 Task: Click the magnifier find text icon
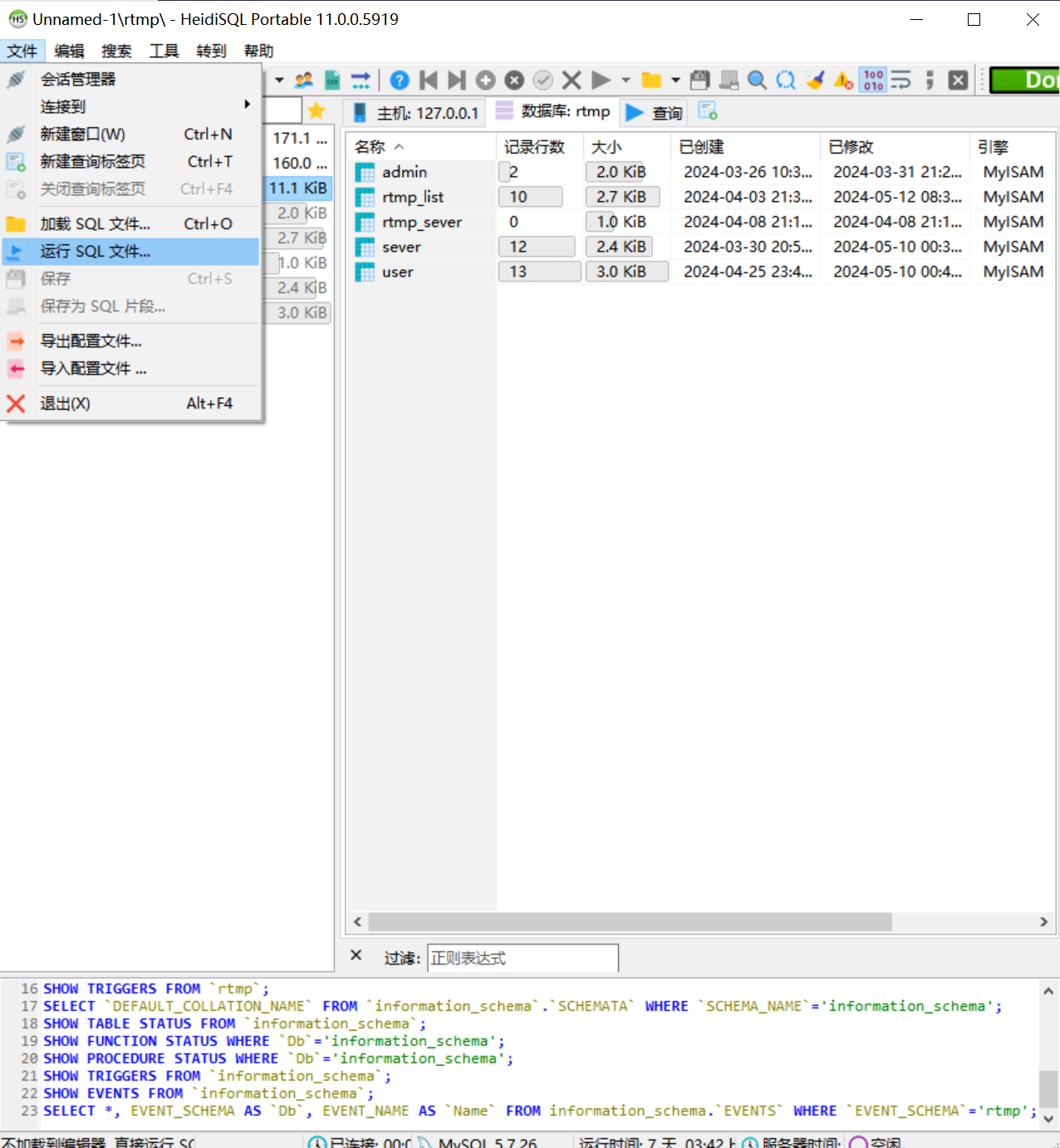(x=757, y=80)
